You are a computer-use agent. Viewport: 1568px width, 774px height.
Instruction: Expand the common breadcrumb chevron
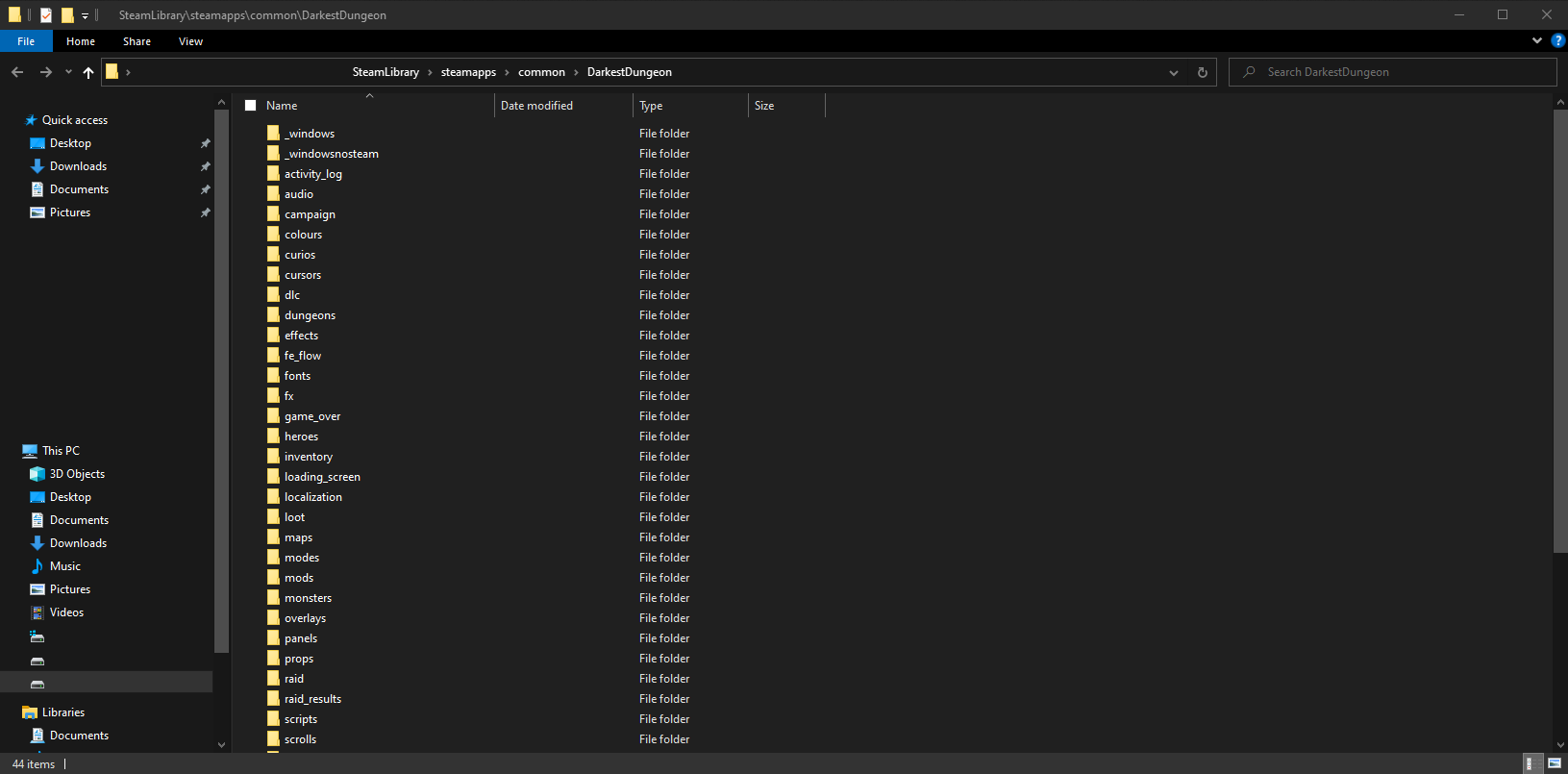(x=576, y=72)
